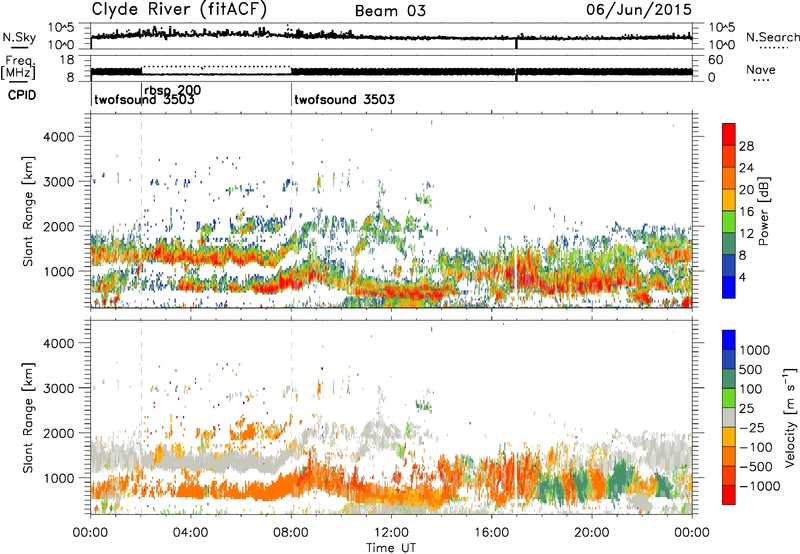
Task: Click the '20:00' time axis tick label
Action: [591, 533]
